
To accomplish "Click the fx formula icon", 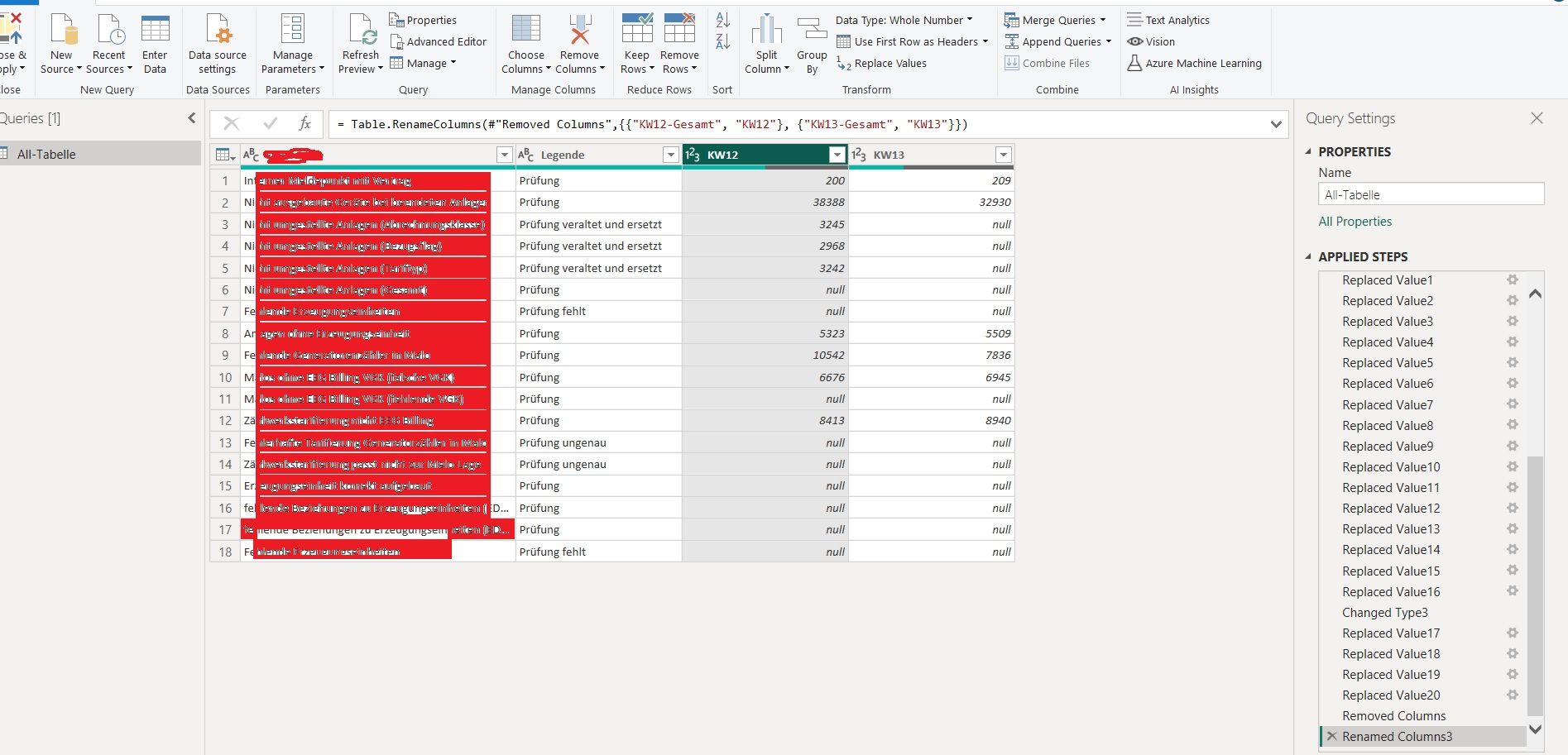I will coord(304,124).
